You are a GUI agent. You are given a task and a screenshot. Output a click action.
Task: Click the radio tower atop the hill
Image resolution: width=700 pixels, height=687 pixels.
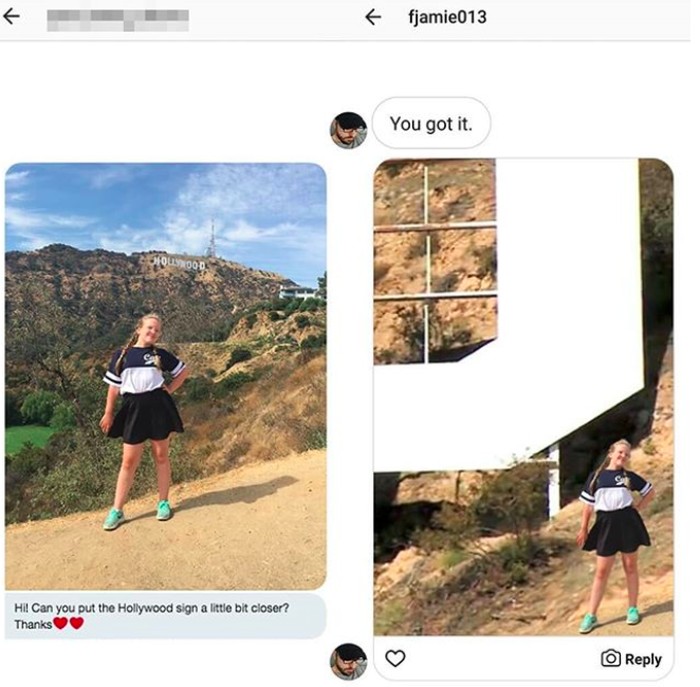(x=212, y=239)
